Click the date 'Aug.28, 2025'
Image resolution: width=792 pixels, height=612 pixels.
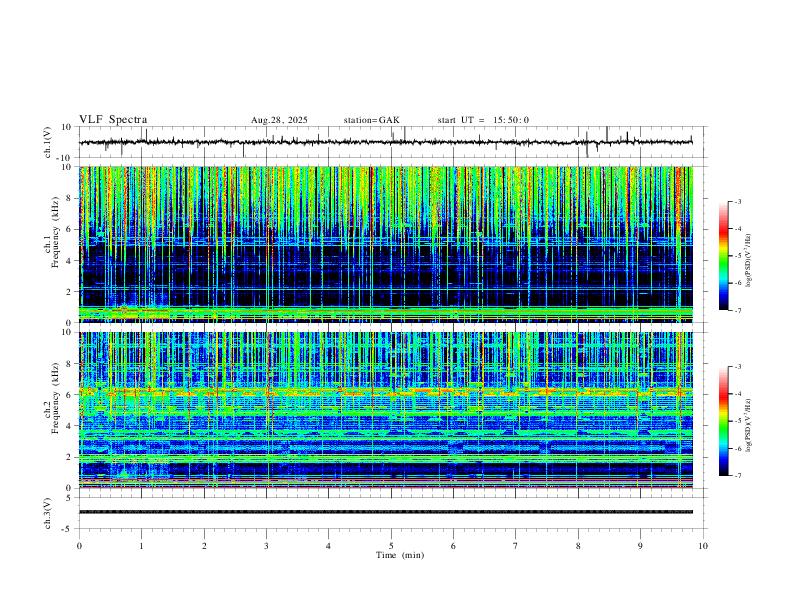coord(279,120)
